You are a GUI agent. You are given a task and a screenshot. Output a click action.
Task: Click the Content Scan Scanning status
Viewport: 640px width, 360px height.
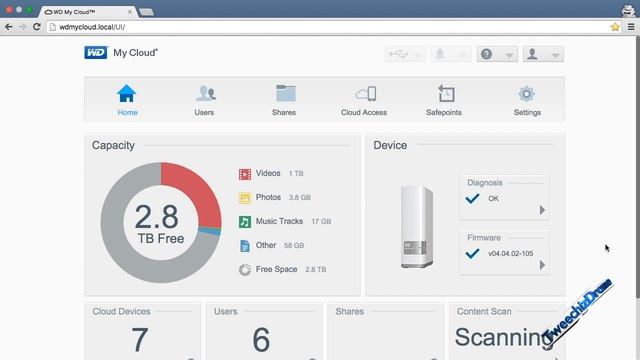[504, 338]
